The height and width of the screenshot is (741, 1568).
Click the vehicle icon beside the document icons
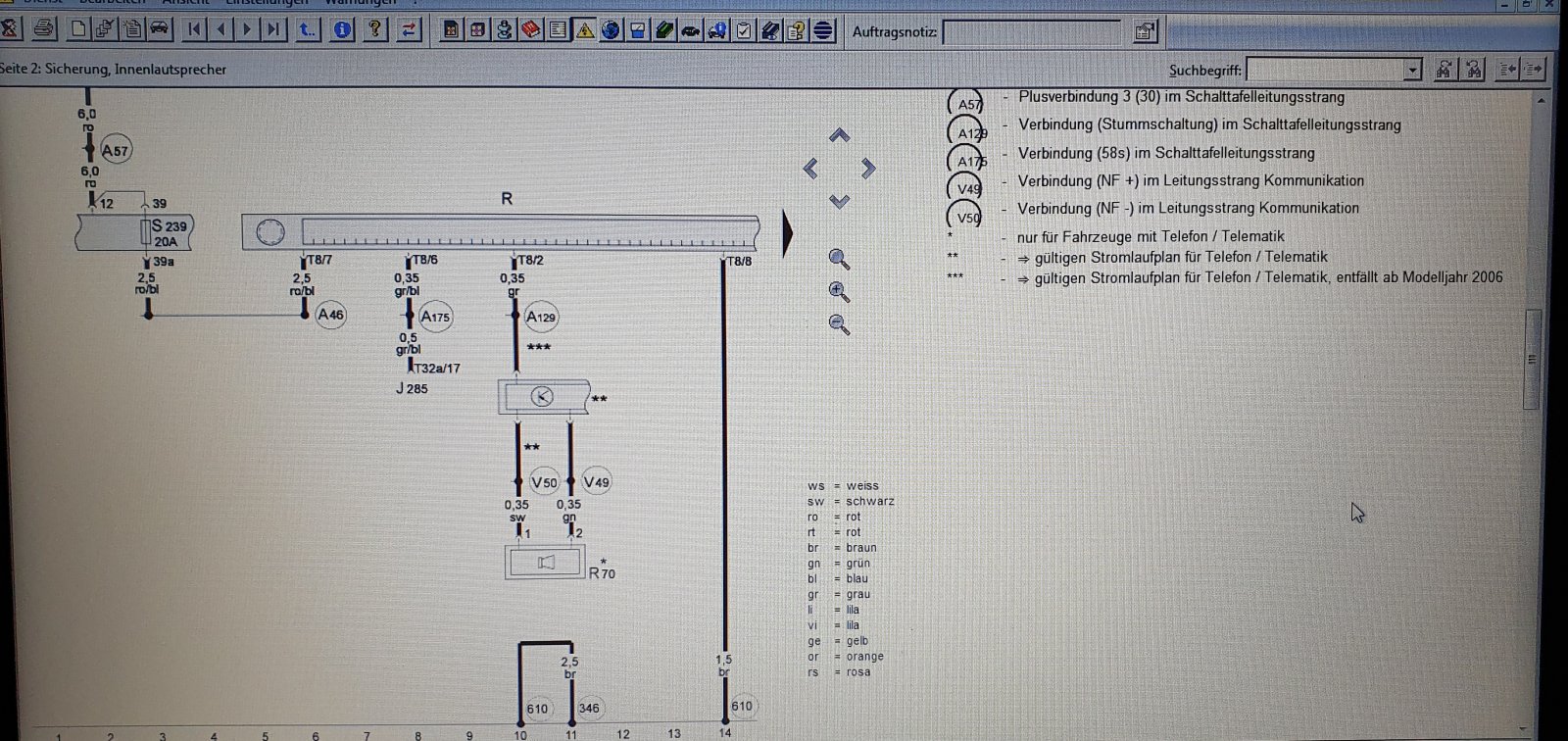click(x=160, y=28)
